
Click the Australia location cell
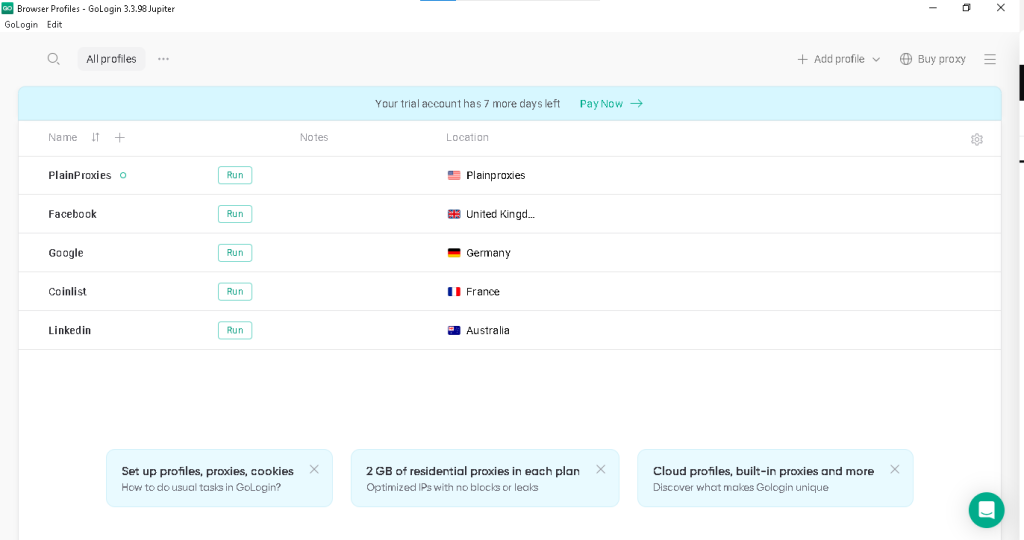tap(488, 330)
